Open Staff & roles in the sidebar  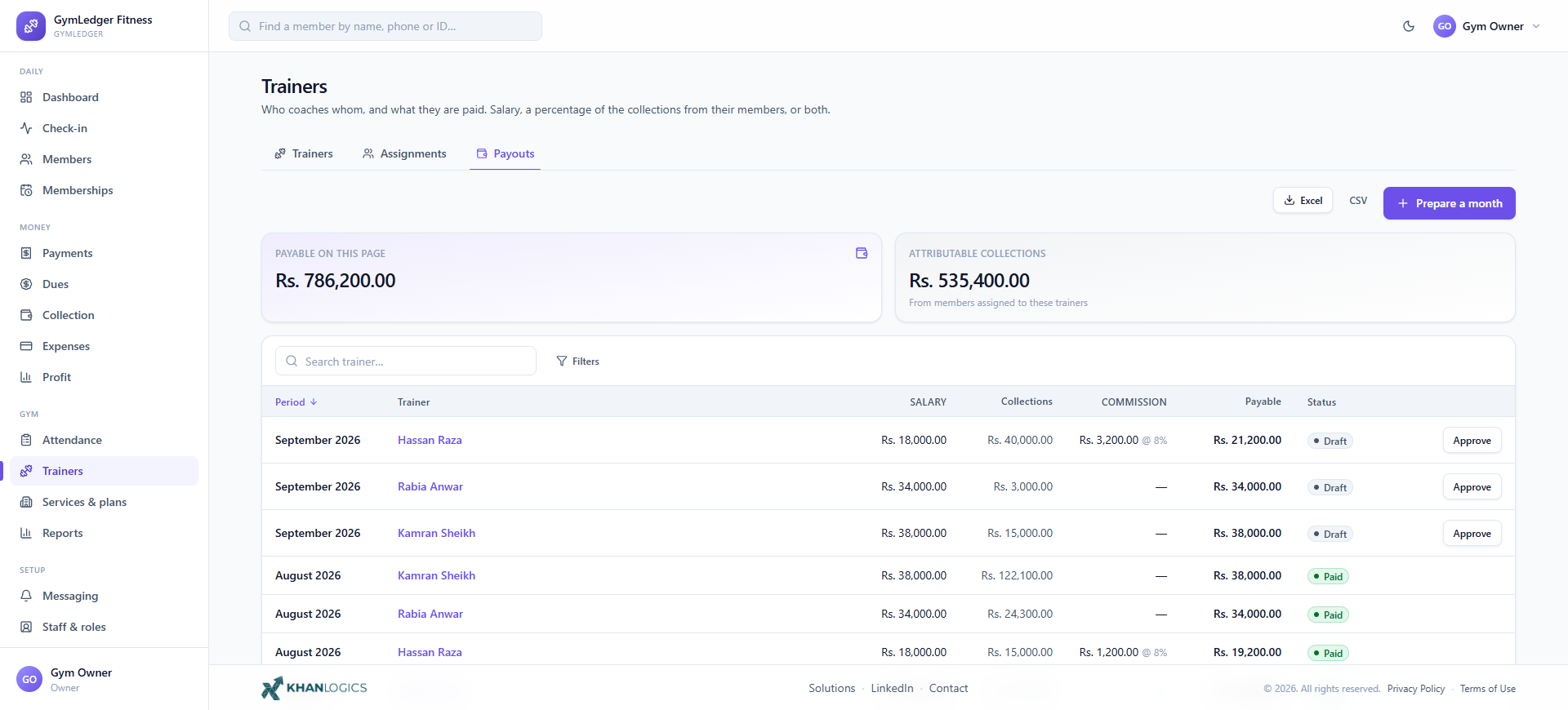pos(104,627)
